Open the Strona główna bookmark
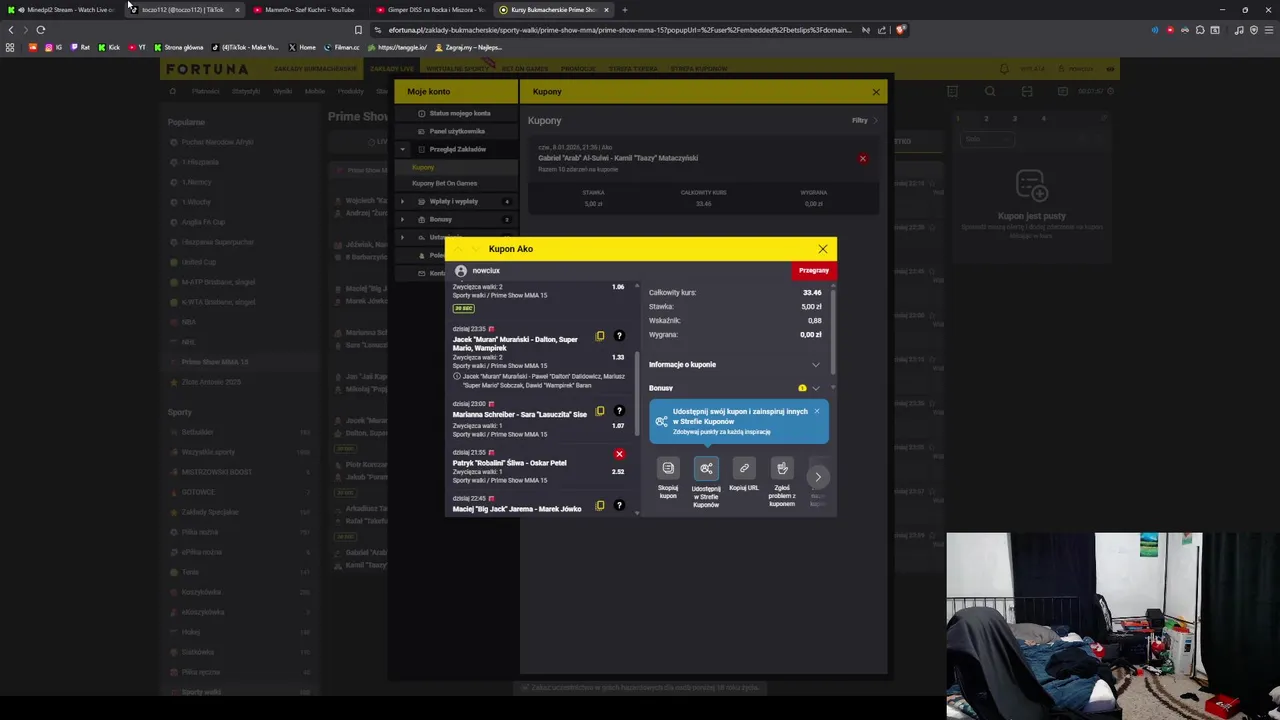This screenshot has height=720, width=1280. [178, 47]
